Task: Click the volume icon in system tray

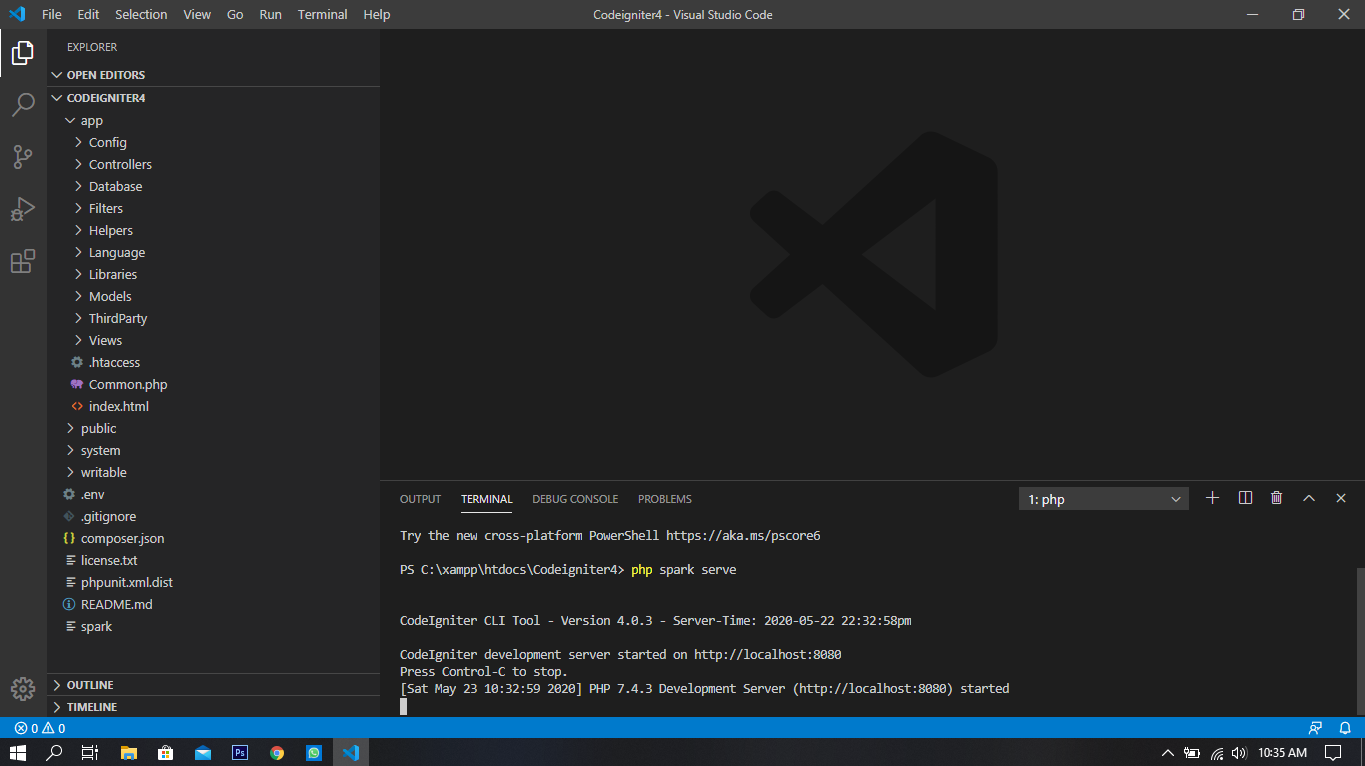Action: (x=1239, y=753)
